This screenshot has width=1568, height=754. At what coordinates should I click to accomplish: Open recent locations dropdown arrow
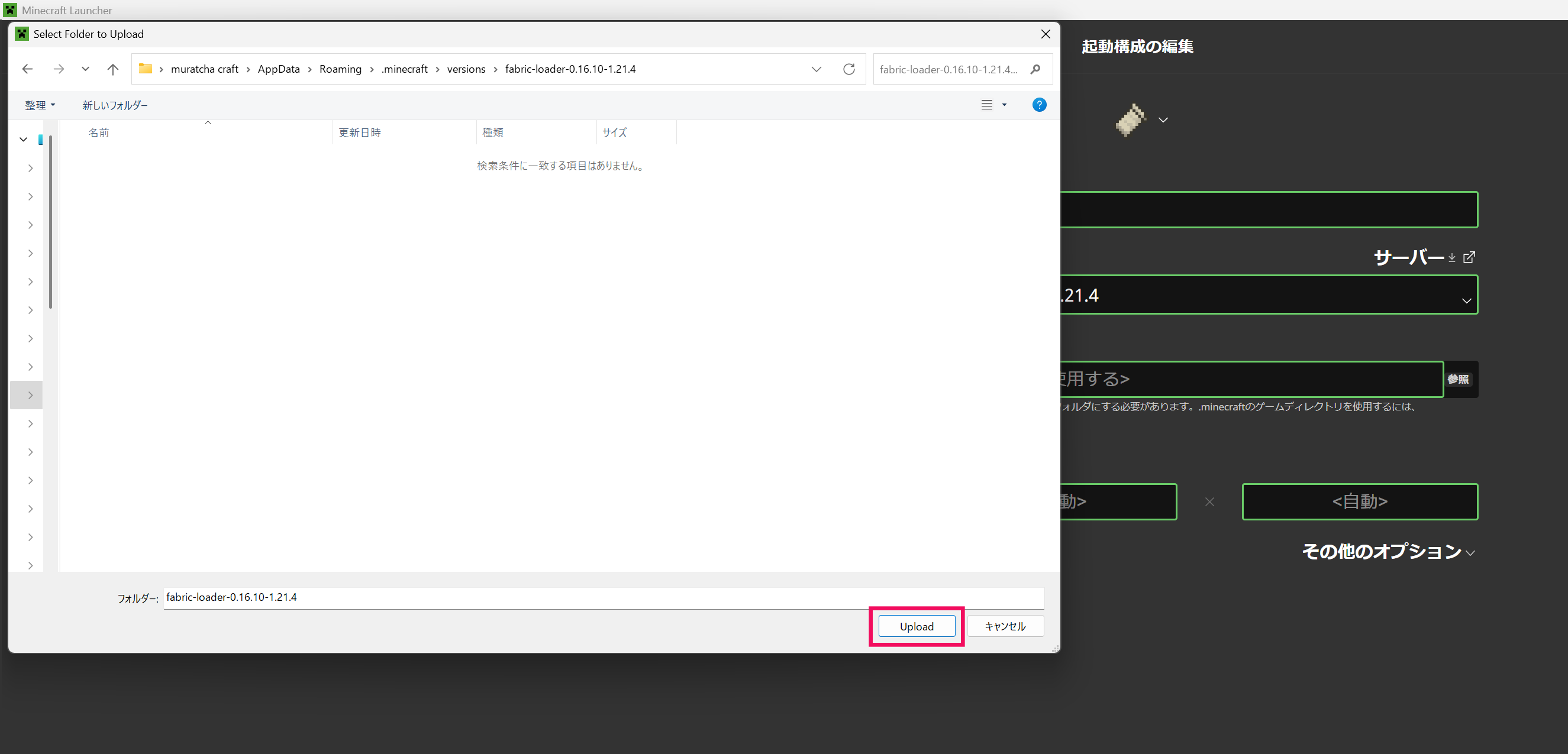coord(85,69)
